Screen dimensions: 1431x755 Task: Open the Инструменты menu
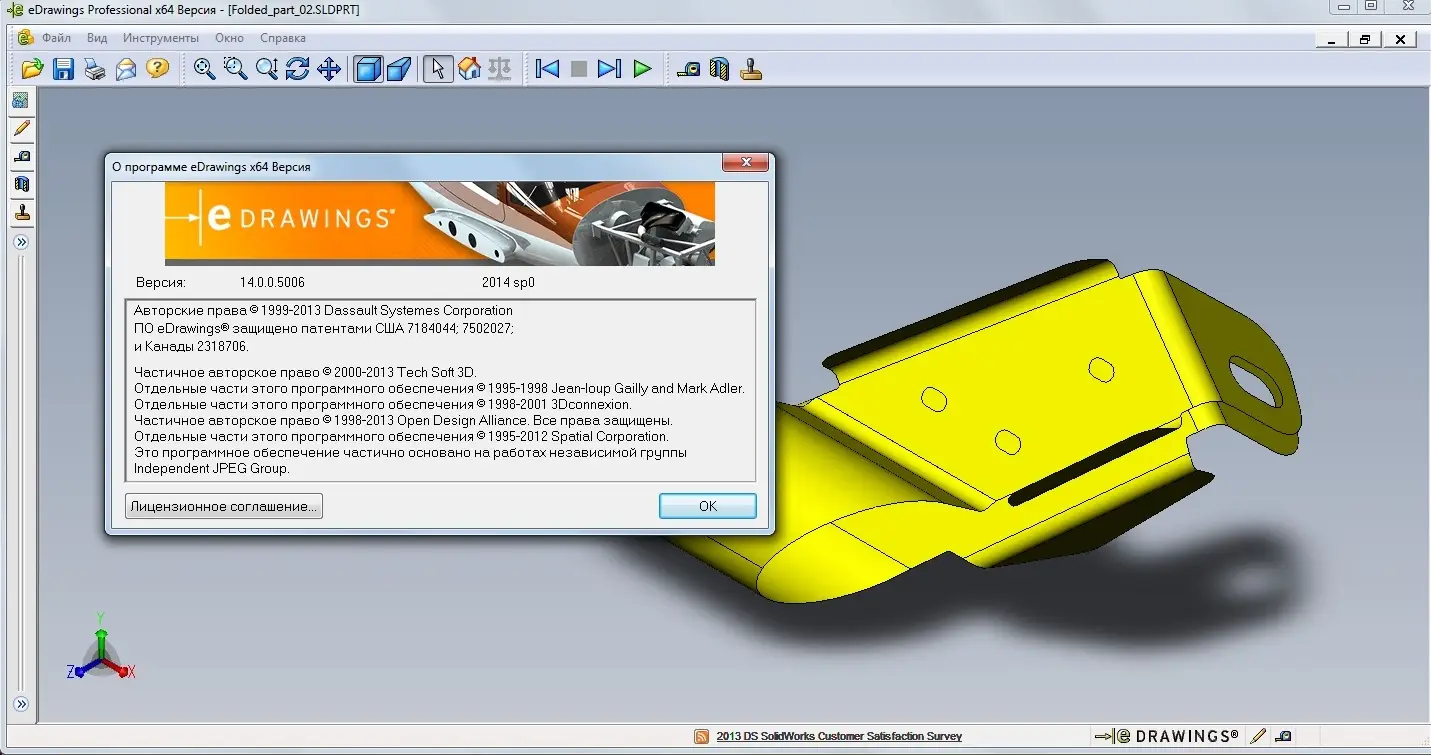(x=162, y=38)
